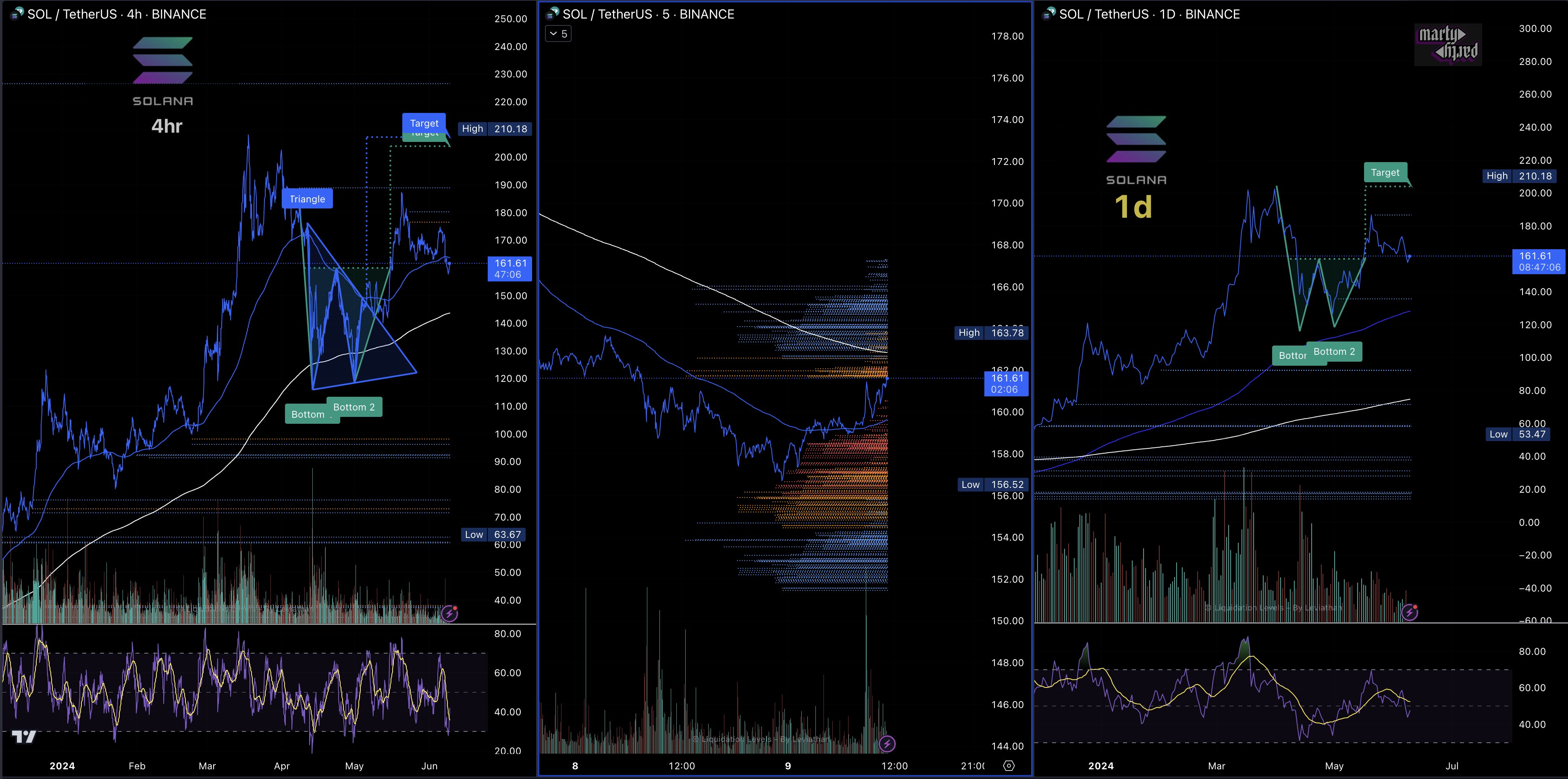Click lightning icon on the 5-minute chart
The height and width of the screenshot is (779, 1568).
coord(887,744)
